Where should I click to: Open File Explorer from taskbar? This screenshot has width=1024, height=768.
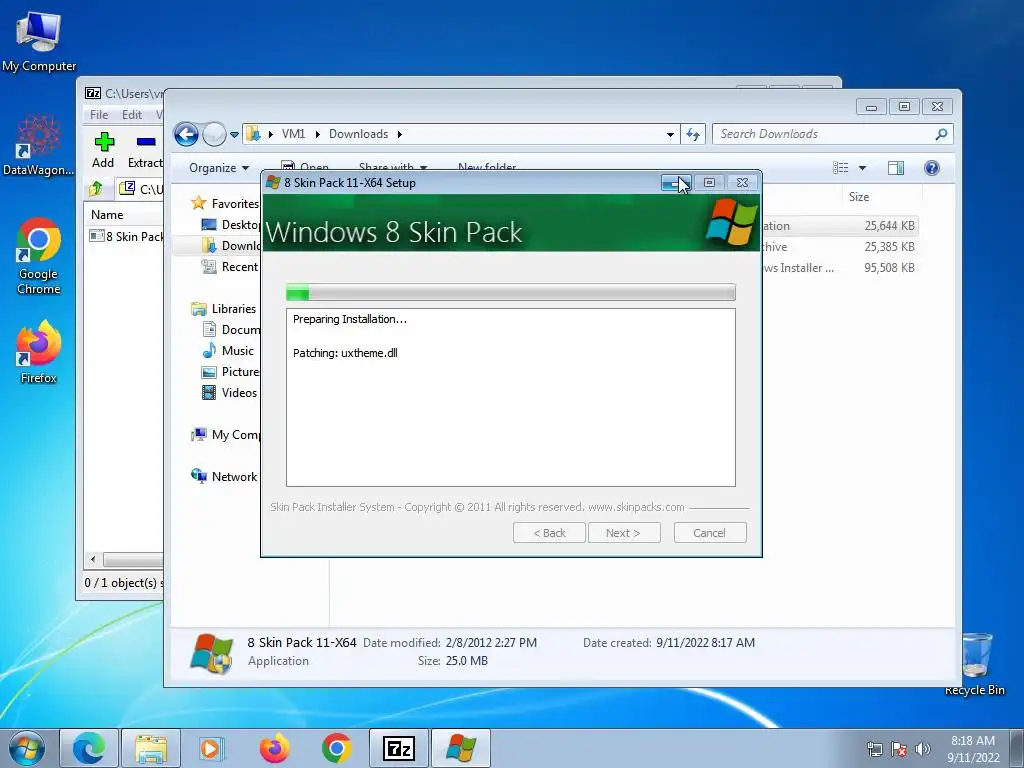[151, 748]
